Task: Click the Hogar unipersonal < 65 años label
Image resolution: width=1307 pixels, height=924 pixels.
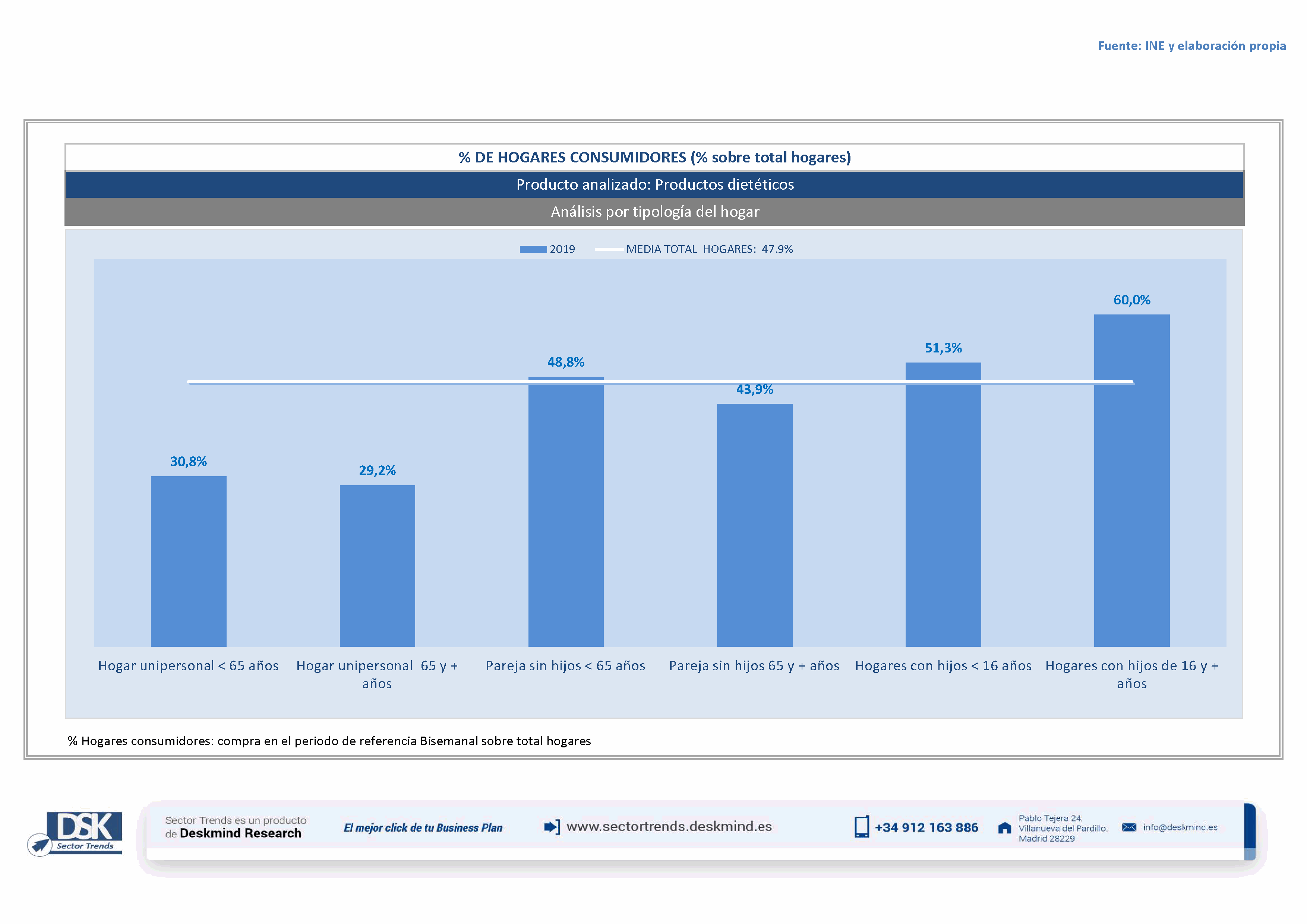Action: [188, 666]
